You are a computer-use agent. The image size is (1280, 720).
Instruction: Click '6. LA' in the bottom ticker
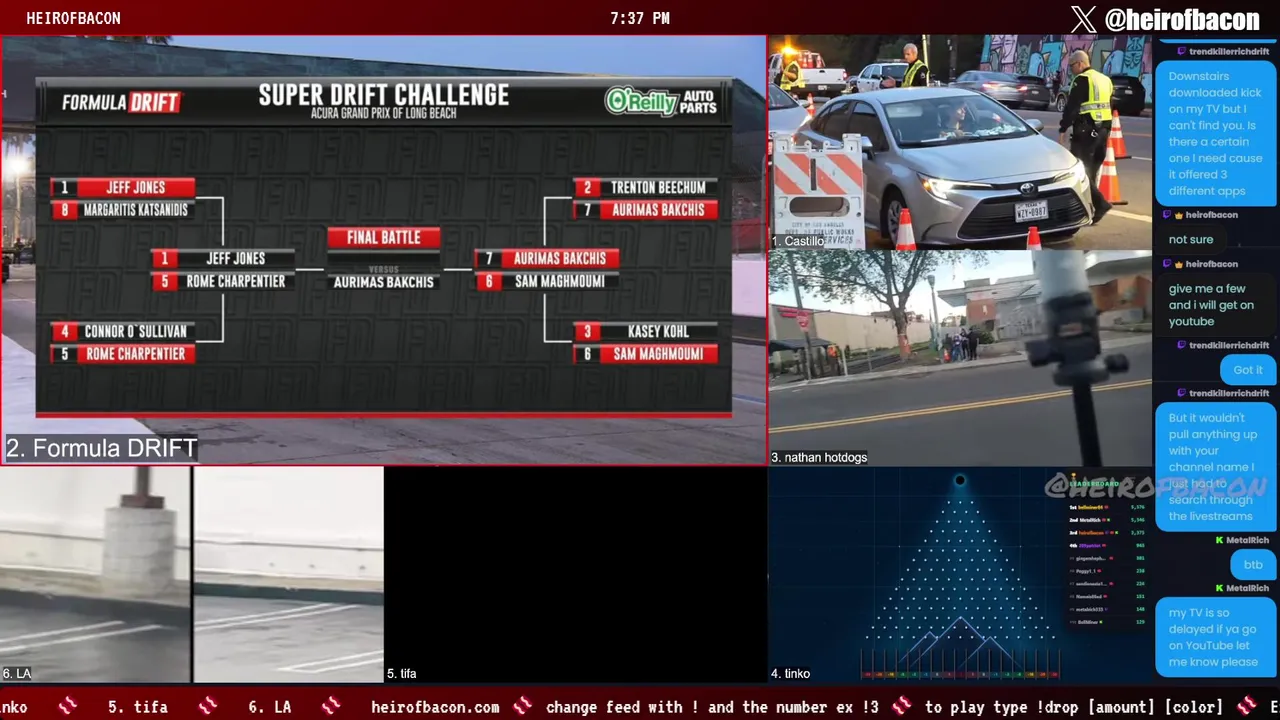pos(270,707)
